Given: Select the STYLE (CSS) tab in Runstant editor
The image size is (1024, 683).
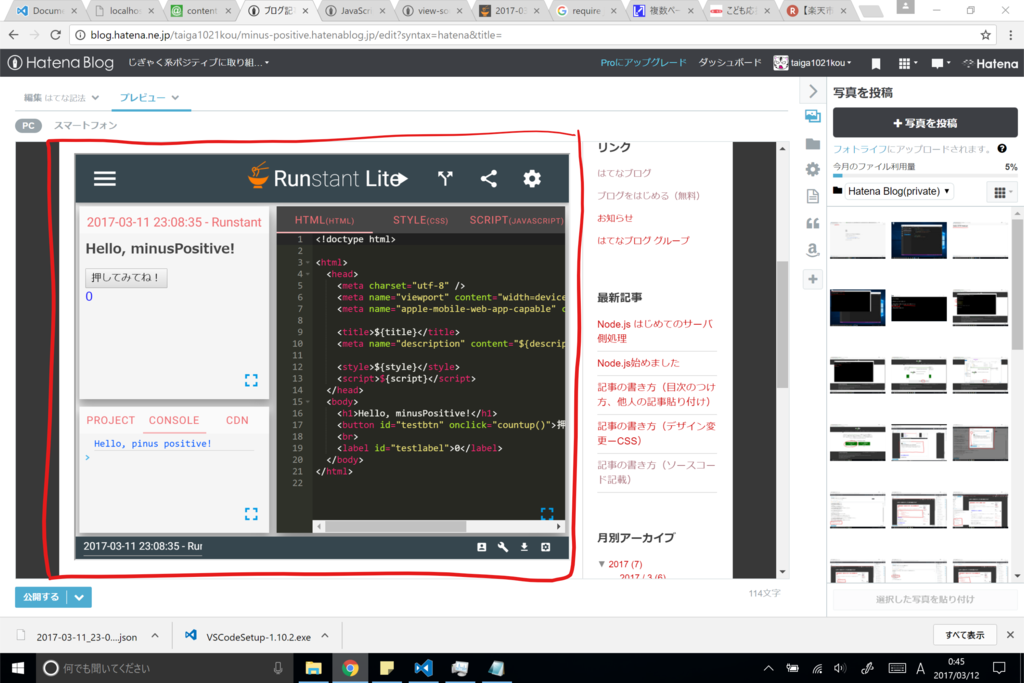Looking at the screenshot, I should (x=420, y=221).
